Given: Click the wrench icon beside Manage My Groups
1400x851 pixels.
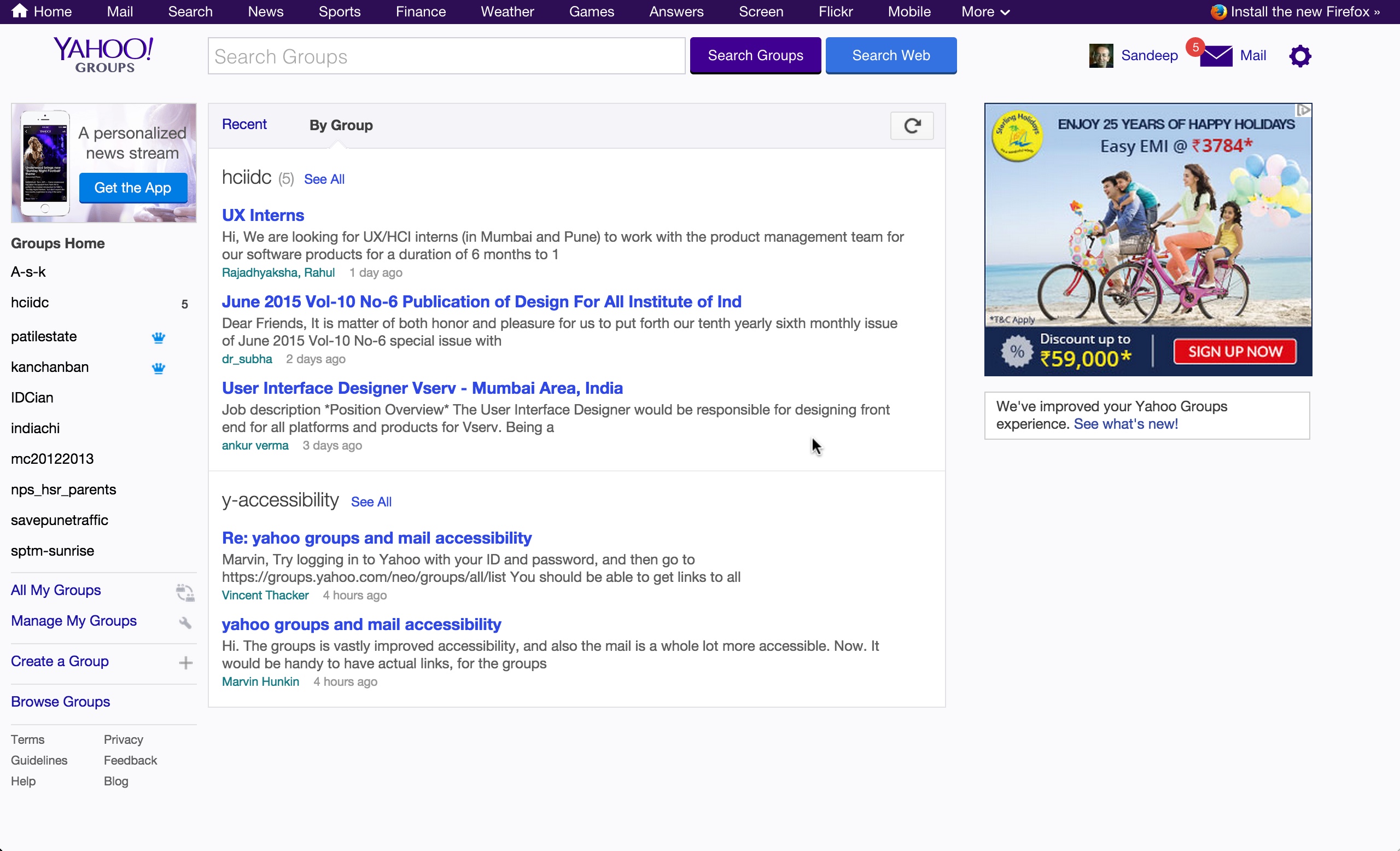Looking at the screenshot, I should pyautogui.click(x=185, y=622).
